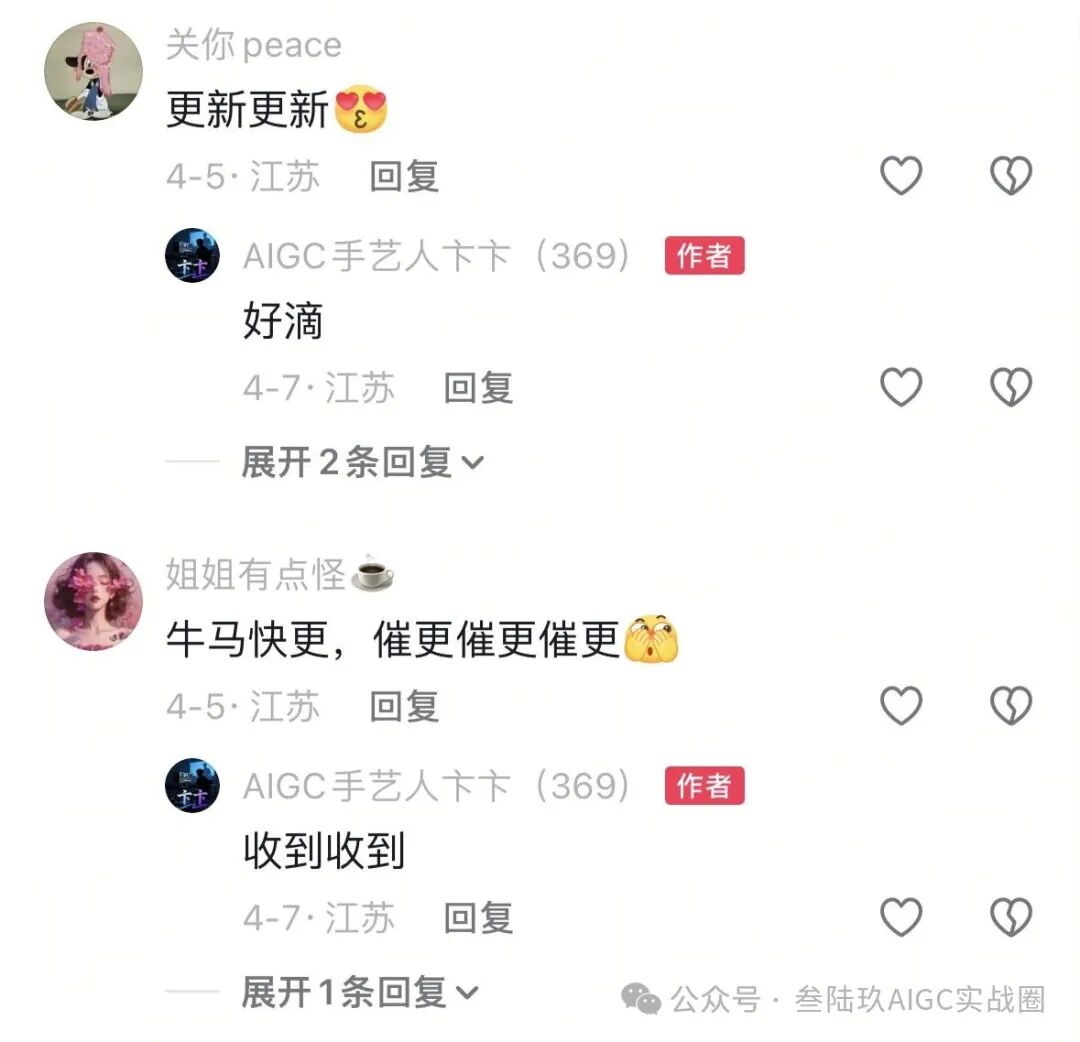1080x1042 pixels.
Task: Reply to 收到收到 comment via 回复
Action: click(479, 917)
